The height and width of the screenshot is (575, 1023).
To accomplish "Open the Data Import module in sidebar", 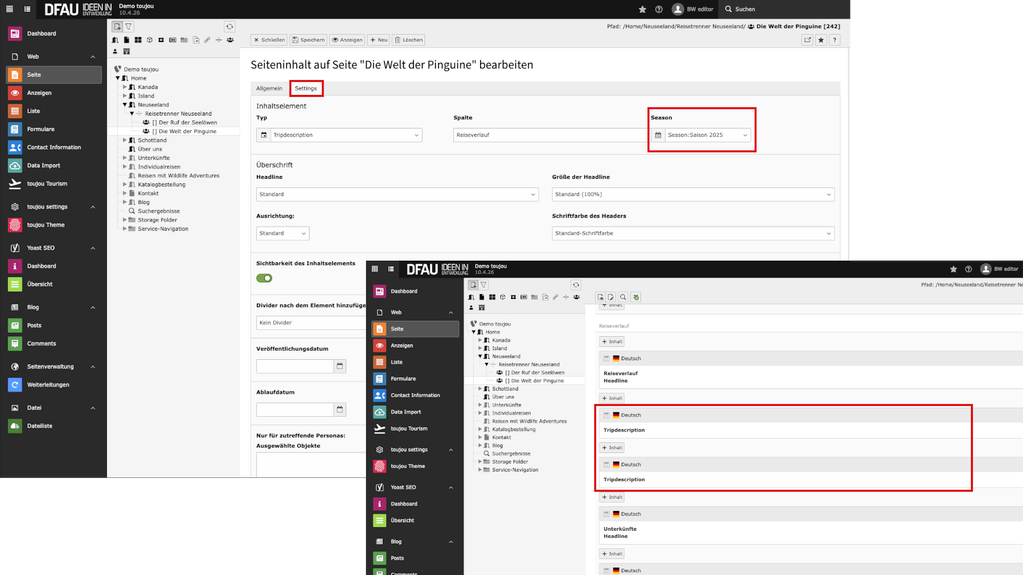I will pyautogui.click(x=43, y=165).
